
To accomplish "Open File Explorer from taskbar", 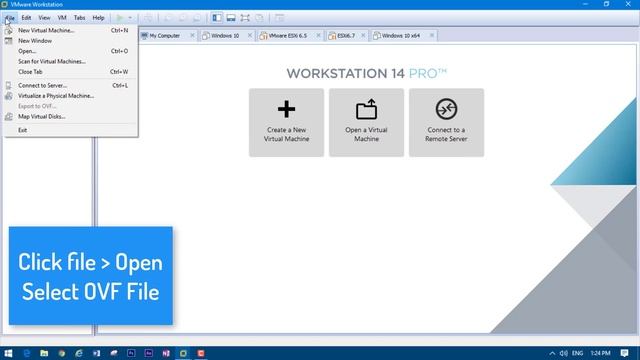I will coord(44,353).
